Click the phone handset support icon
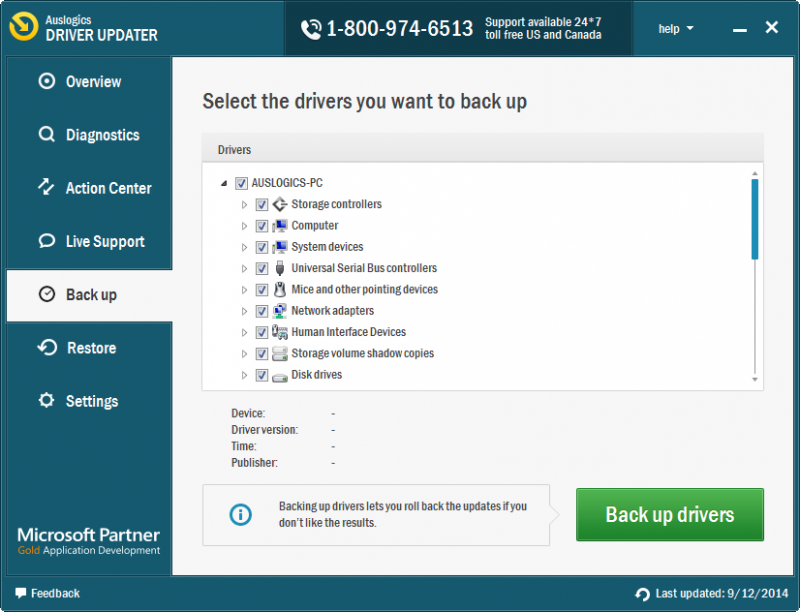Viewport: 800px width, 612px height. pos(311,29)
